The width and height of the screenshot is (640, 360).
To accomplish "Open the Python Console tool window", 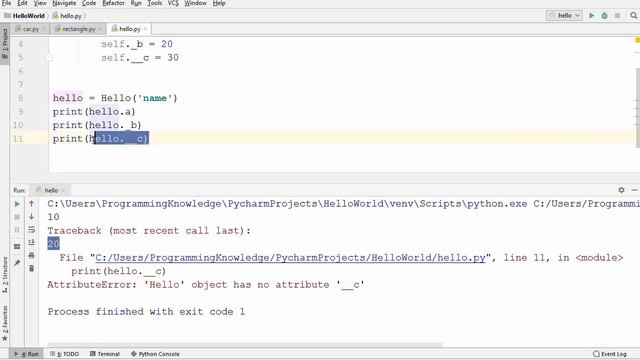I will click(x=155, y=354).
